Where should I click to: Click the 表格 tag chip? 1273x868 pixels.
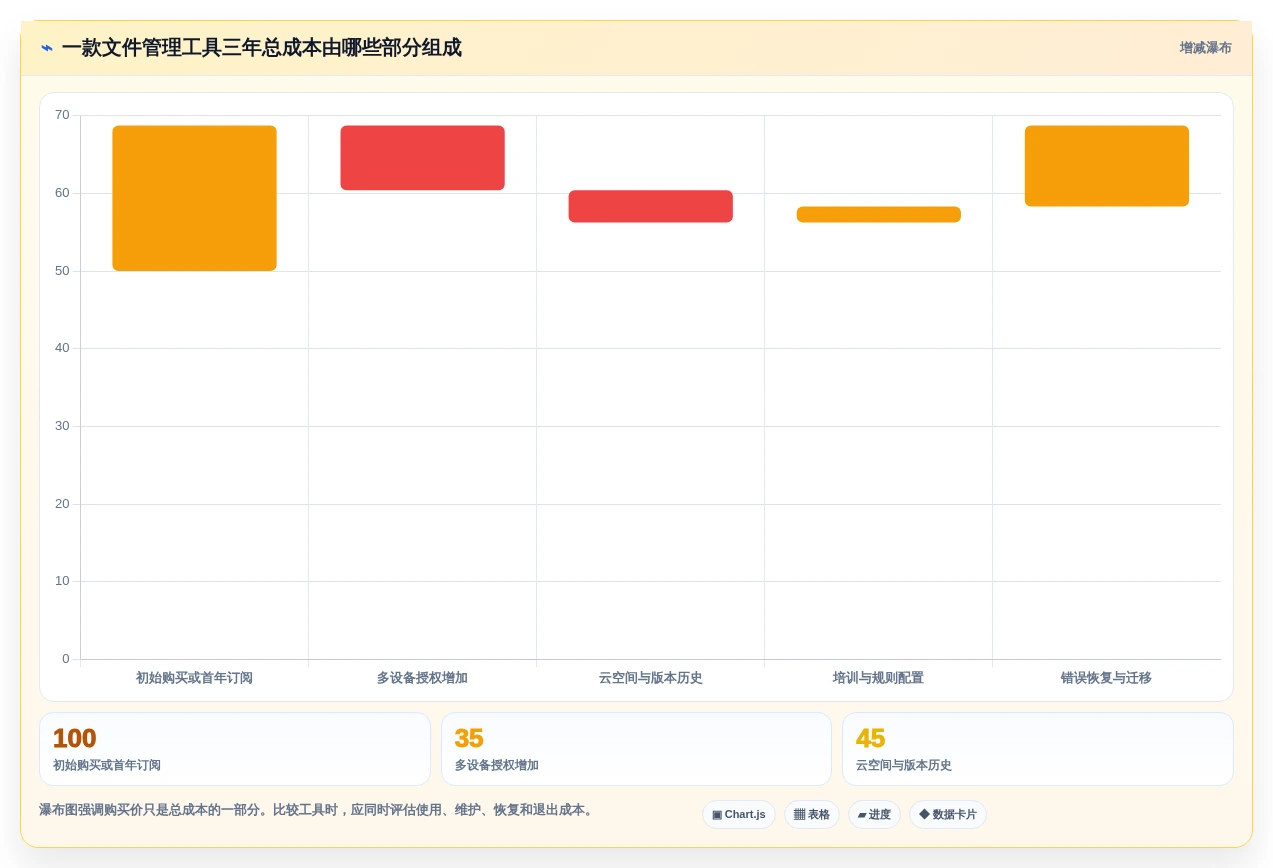point(811,815)
